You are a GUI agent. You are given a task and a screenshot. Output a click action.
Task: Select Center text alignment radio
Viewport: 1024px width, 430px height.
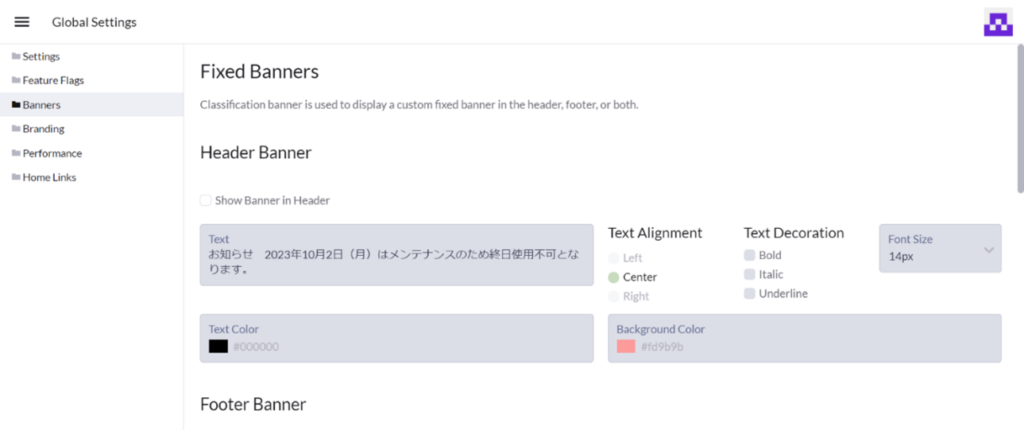click(613, 277)
